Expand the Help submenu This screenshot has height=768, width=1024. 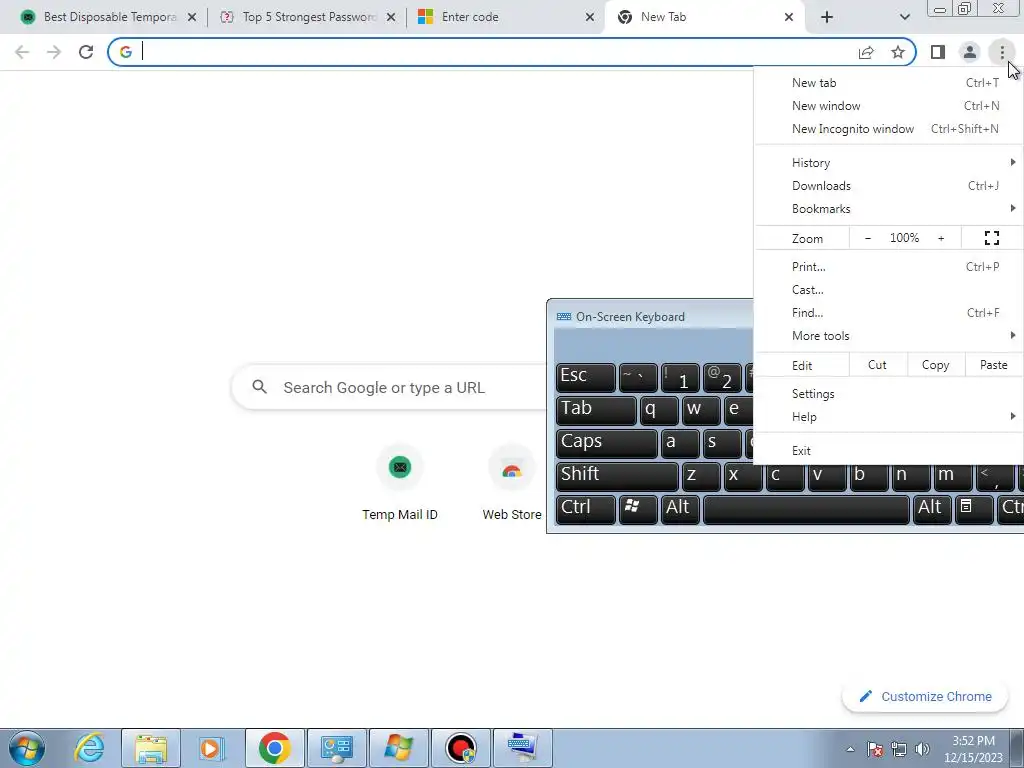tap(889, 417)
